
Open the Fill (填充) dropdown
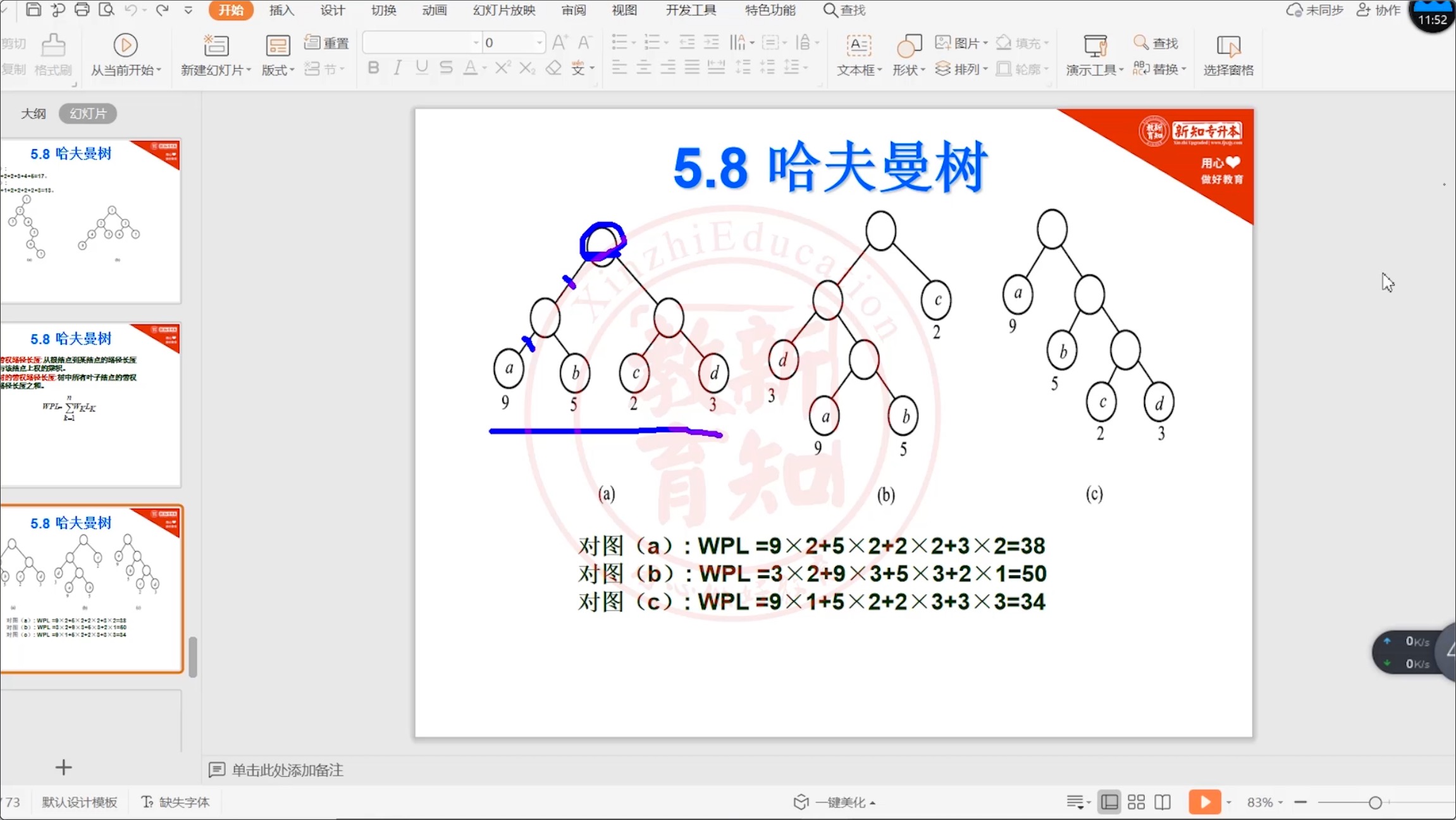(x=1022, y=42)
